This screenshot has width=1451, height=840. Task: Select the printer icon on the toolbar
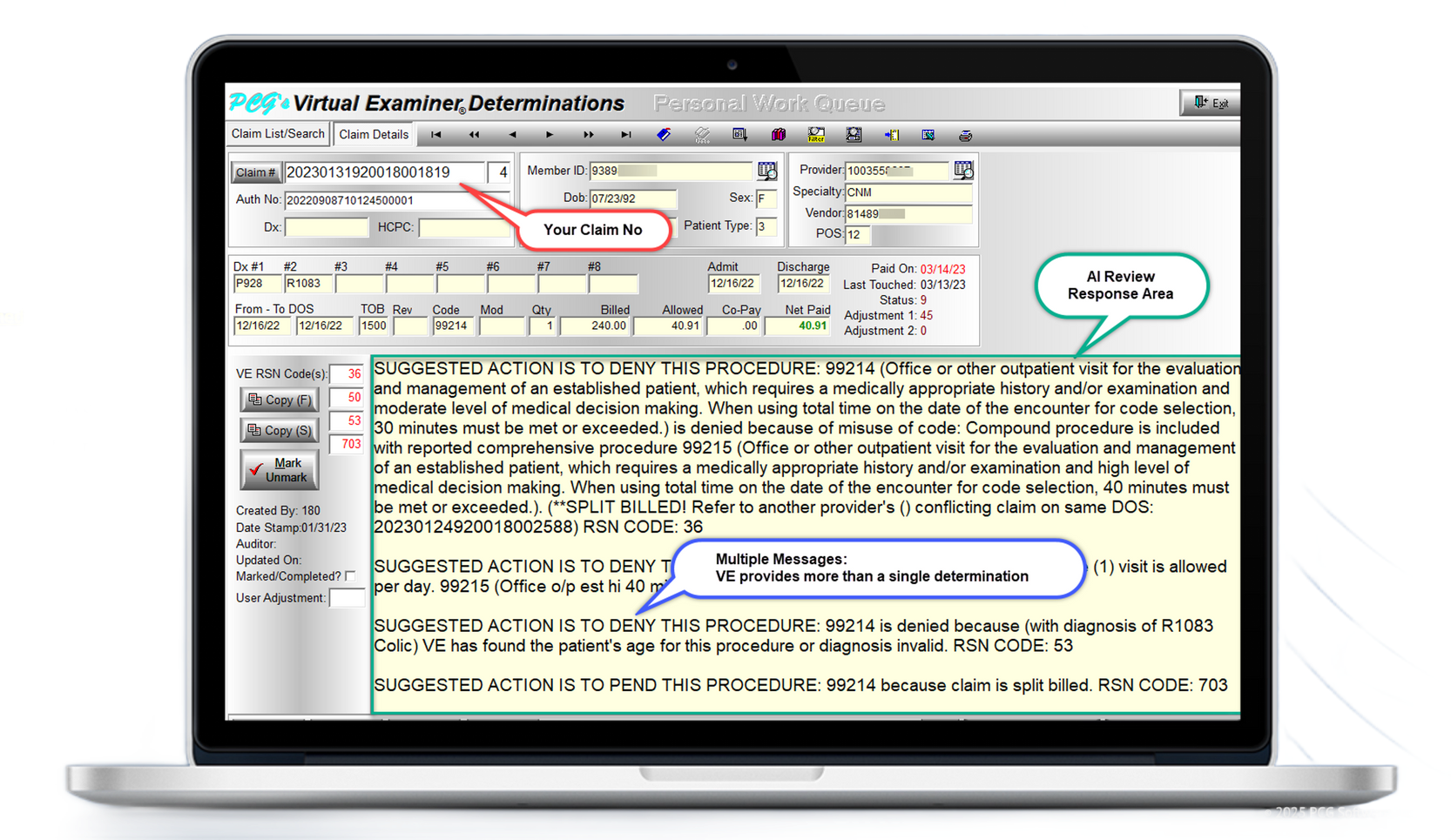click(x=965, y=134)
